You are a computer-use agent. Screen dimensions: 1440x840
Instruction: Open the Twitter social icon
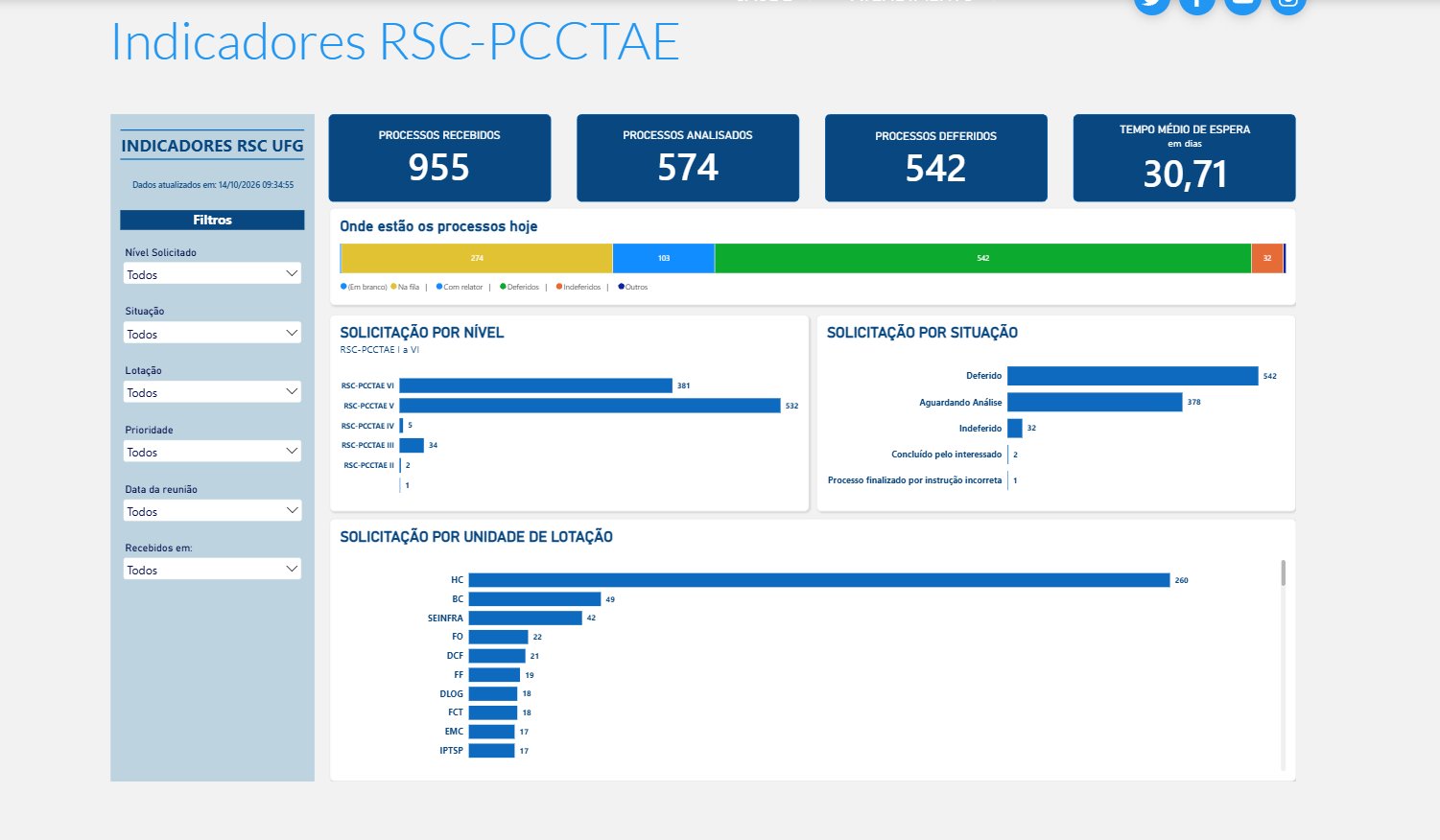point(1152,5)
